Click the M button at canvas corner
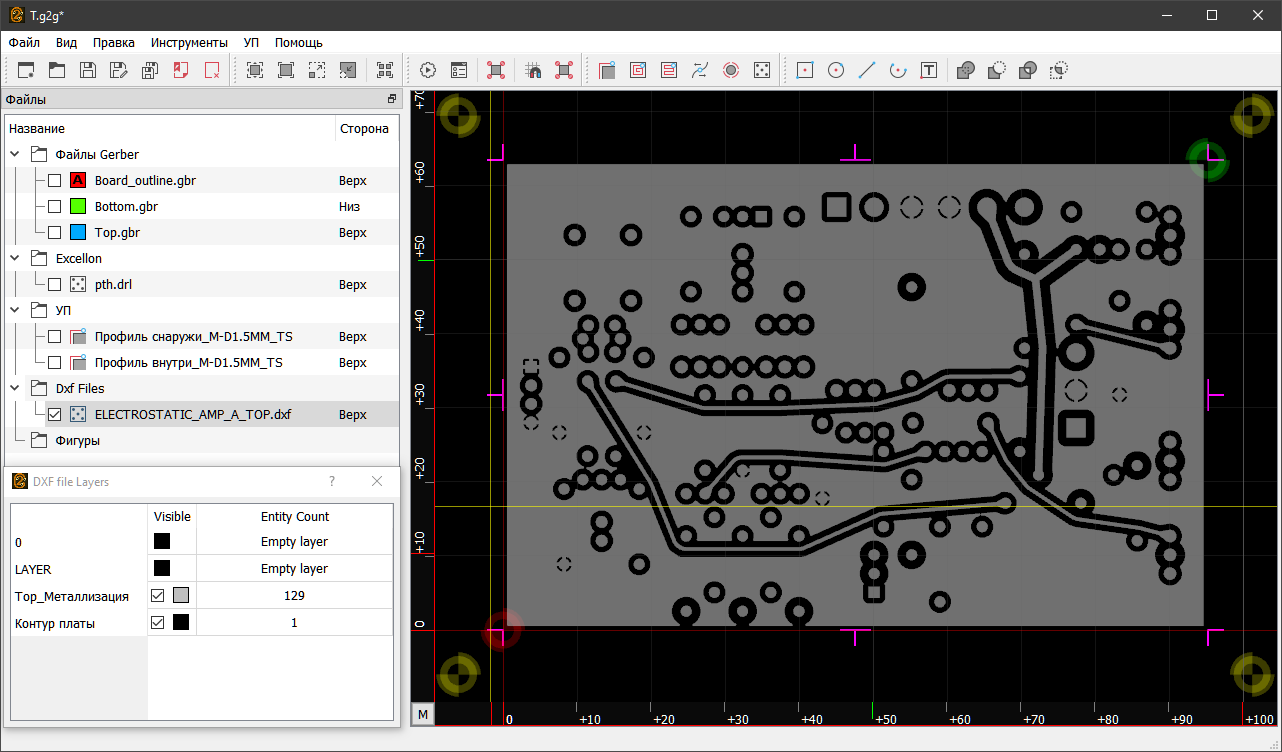The height and width of the screenshot is (752, 1282). [423, 714]
